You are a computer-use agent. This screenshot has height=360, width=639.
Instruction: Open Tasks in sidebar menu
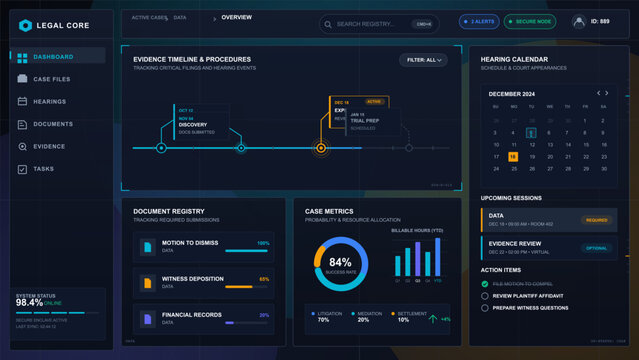(x=57, y=169)
